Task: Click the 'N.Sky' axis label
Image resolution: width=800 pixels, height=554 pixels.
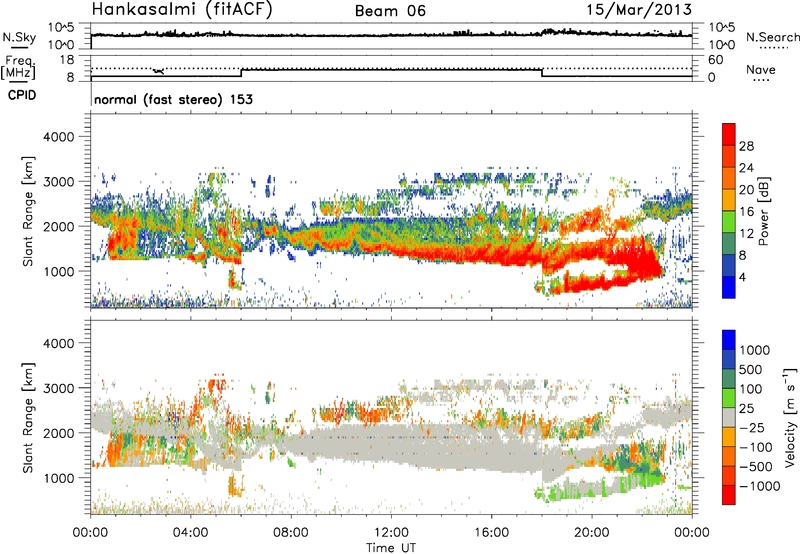Action: point(19,38)
